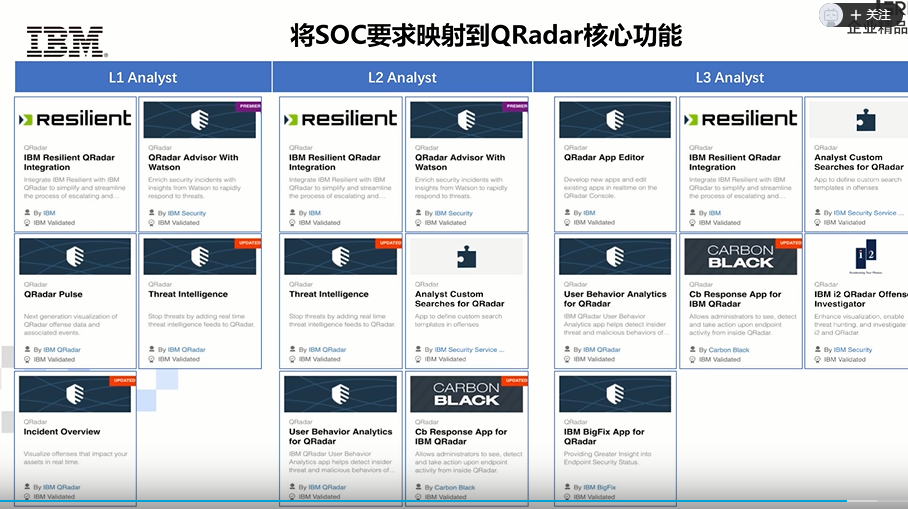Open the QRadar Pulse shield thumbnail
Viewport: 908px width, 509px height.
pos(75,257)
